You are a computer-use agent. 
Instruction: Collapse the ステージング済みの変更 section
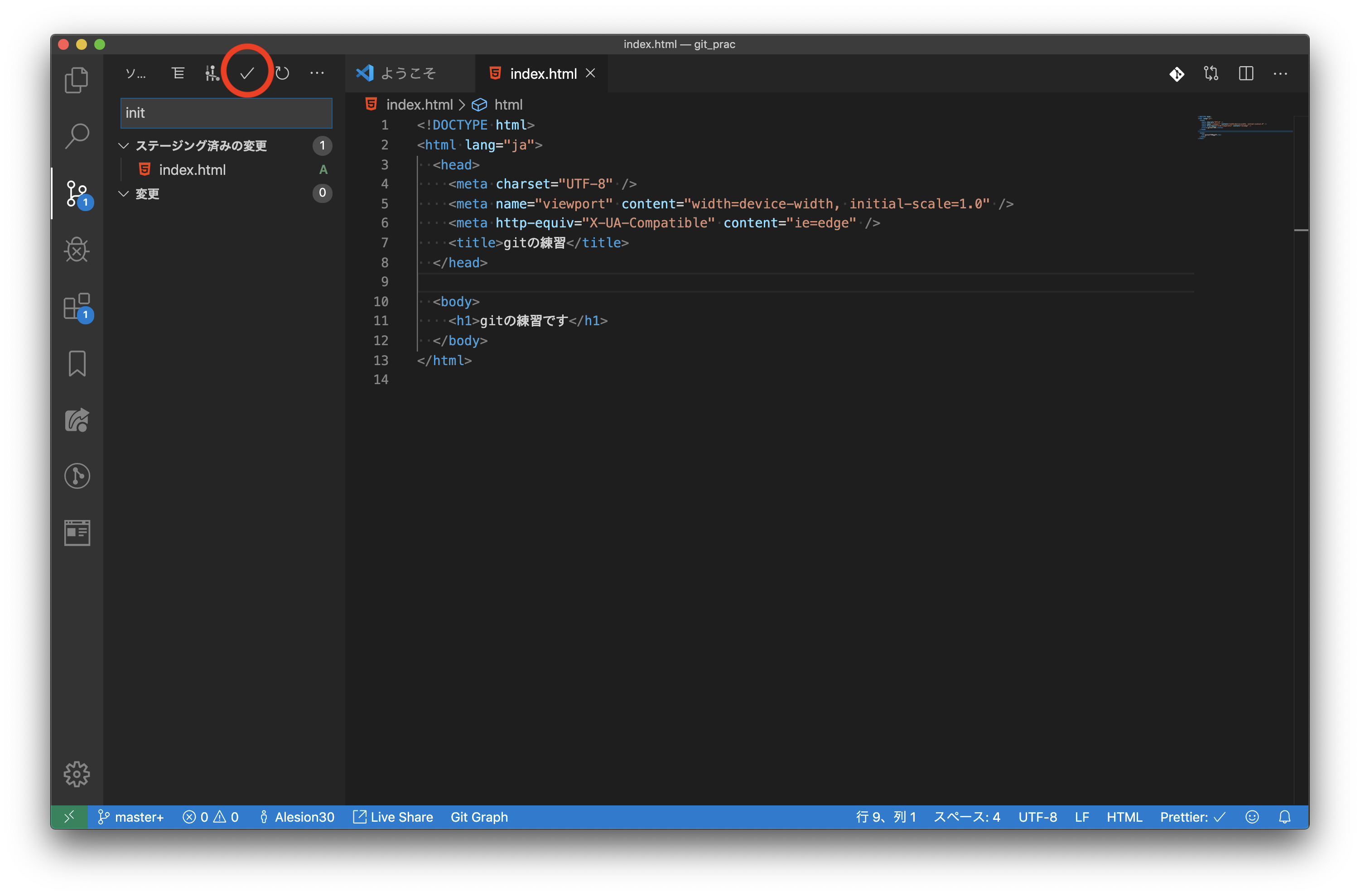pyautogui.click(x=123, y=146)
